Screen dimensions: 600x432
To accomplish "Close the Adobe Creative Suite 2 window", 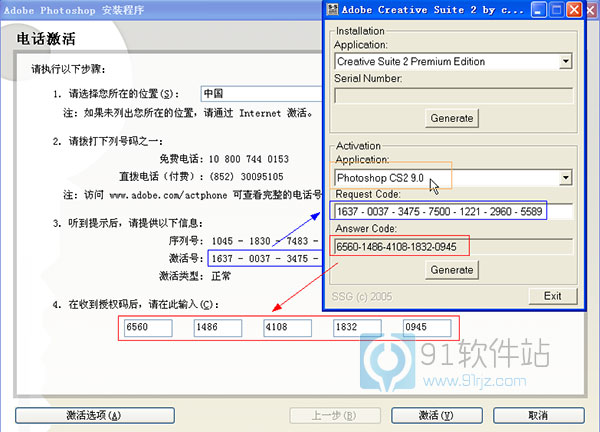I will click(x=575, y=12).
